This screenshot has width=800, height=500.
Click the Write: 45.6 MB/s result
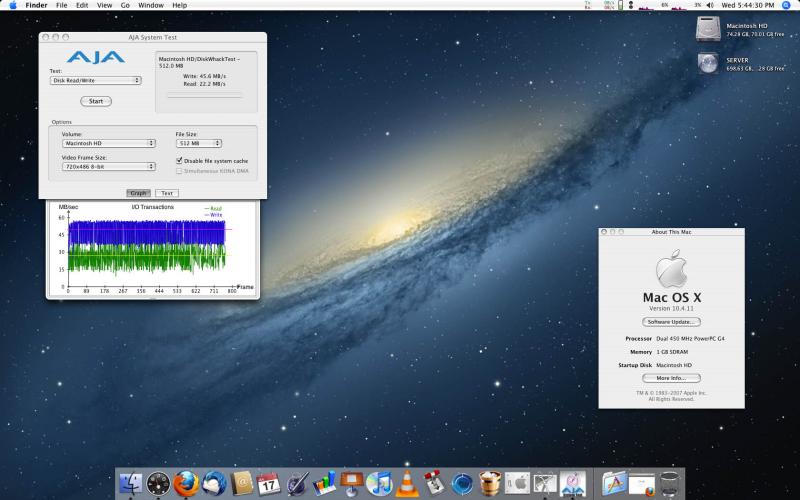tap(205, 76)
